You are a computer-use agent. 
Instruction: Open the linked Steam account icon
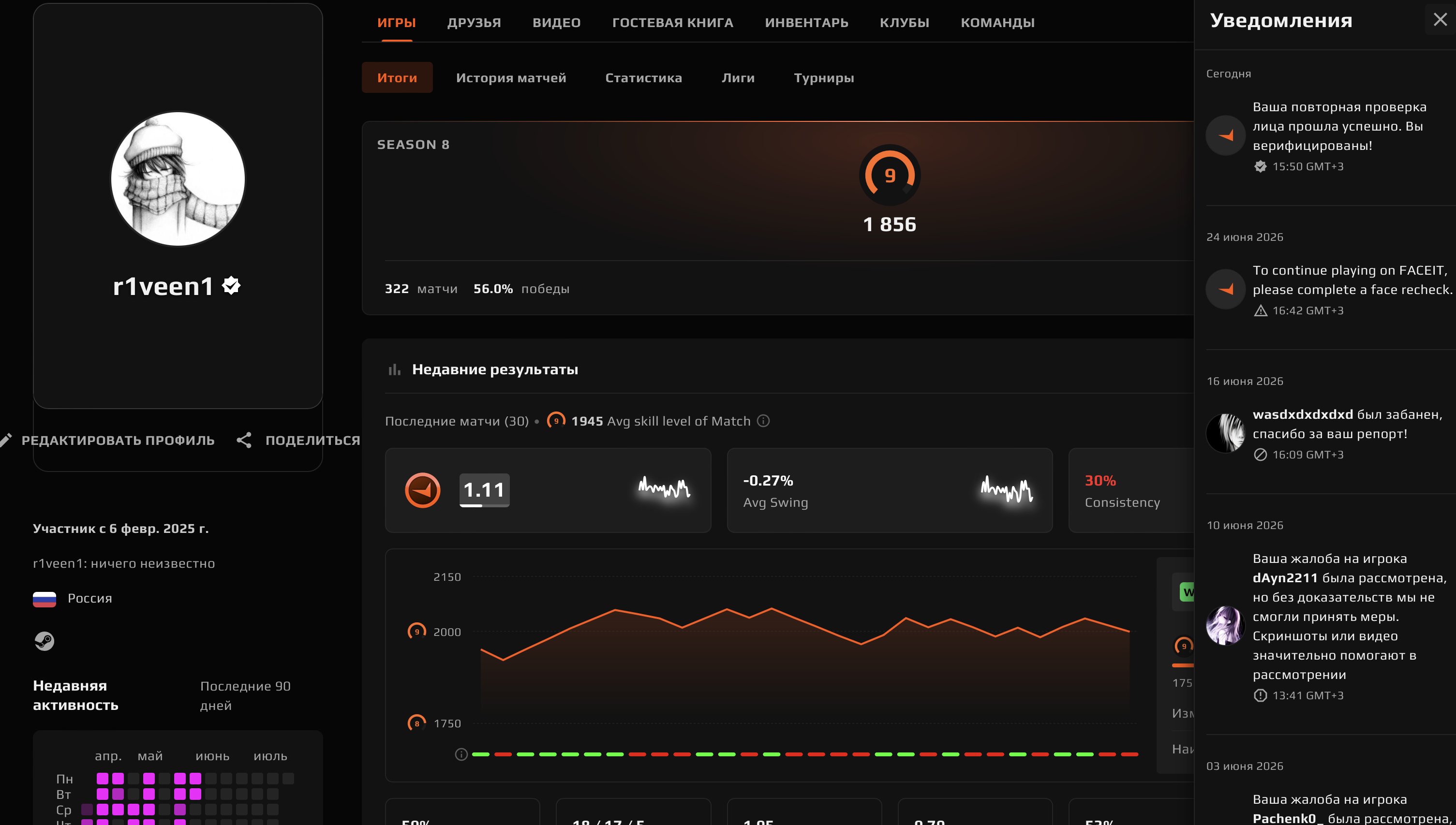click(44, 641)
